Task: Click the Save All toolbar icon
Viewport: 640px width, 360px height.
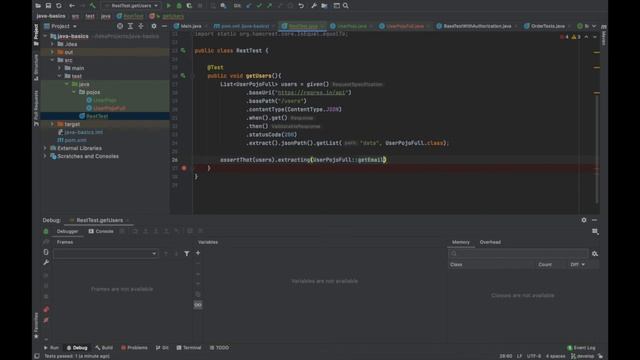Action: click(x=48, y=6)
